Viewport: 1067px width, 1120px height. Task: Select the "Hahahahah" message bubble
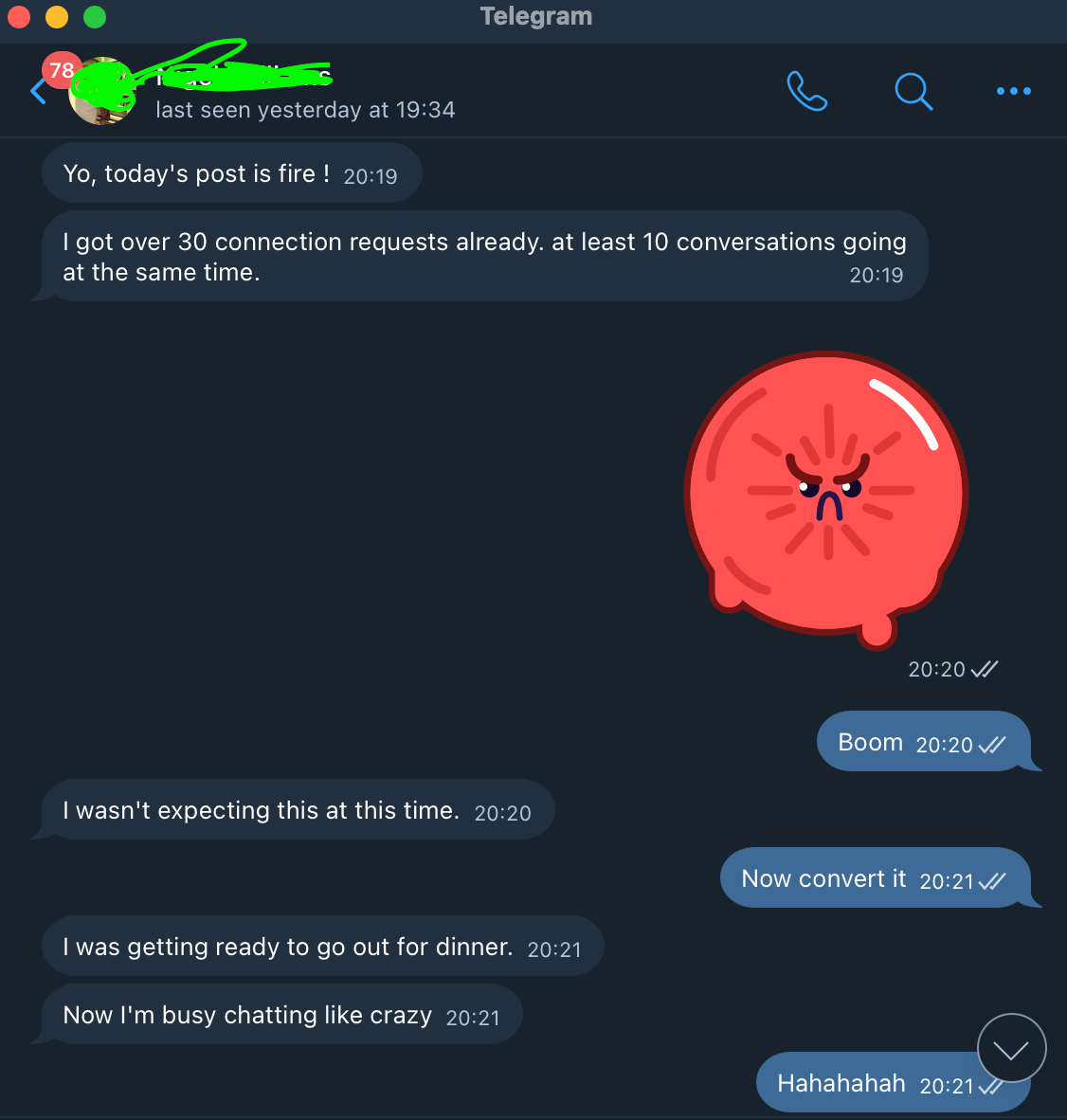(x=893, y=1082)
